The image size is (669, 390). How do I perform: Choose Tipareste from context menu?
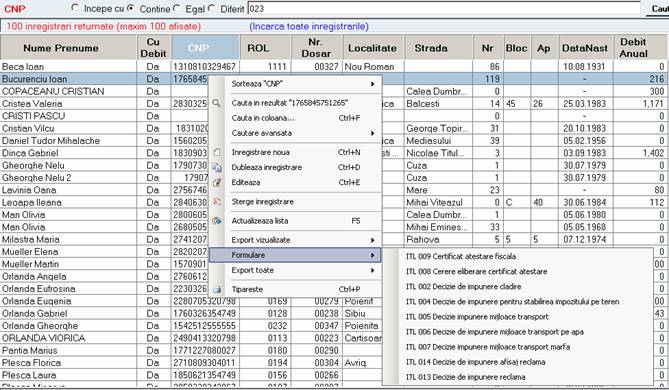(x=295, y=289)
